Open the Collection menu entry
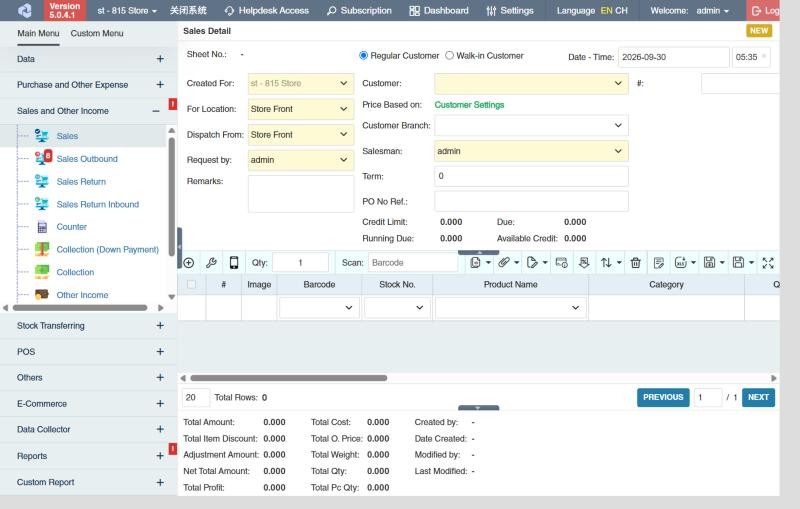Viewport: 800px width, 509px height. click(75, 272)
